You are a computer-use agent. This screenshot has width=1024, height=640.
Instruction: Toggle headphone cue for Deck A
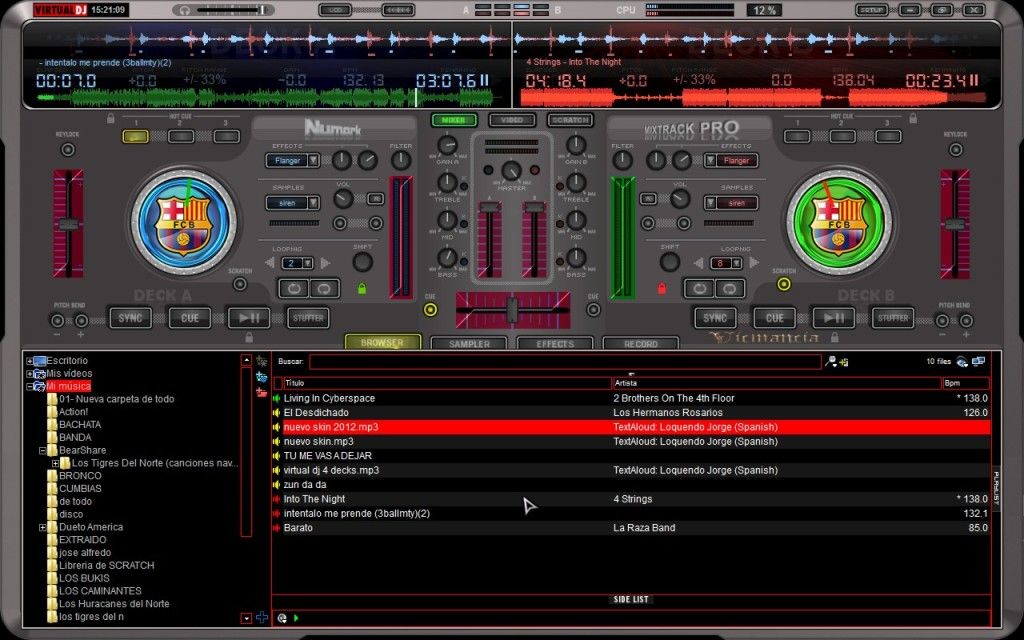[x=430, y=310]
